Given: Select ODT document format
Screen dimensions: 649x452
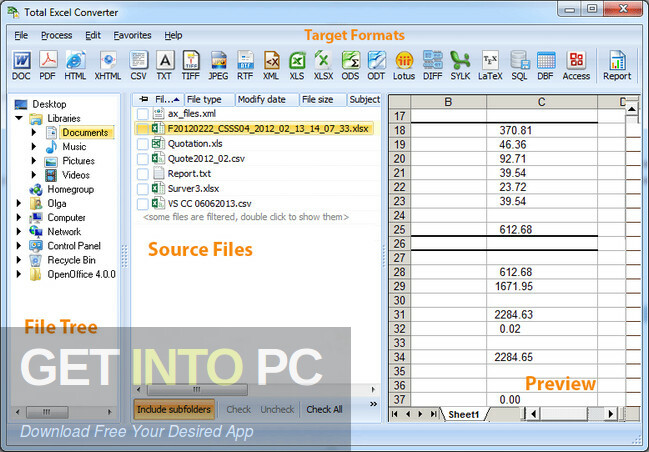Looking at the screenshot, I should click(376, 65).
